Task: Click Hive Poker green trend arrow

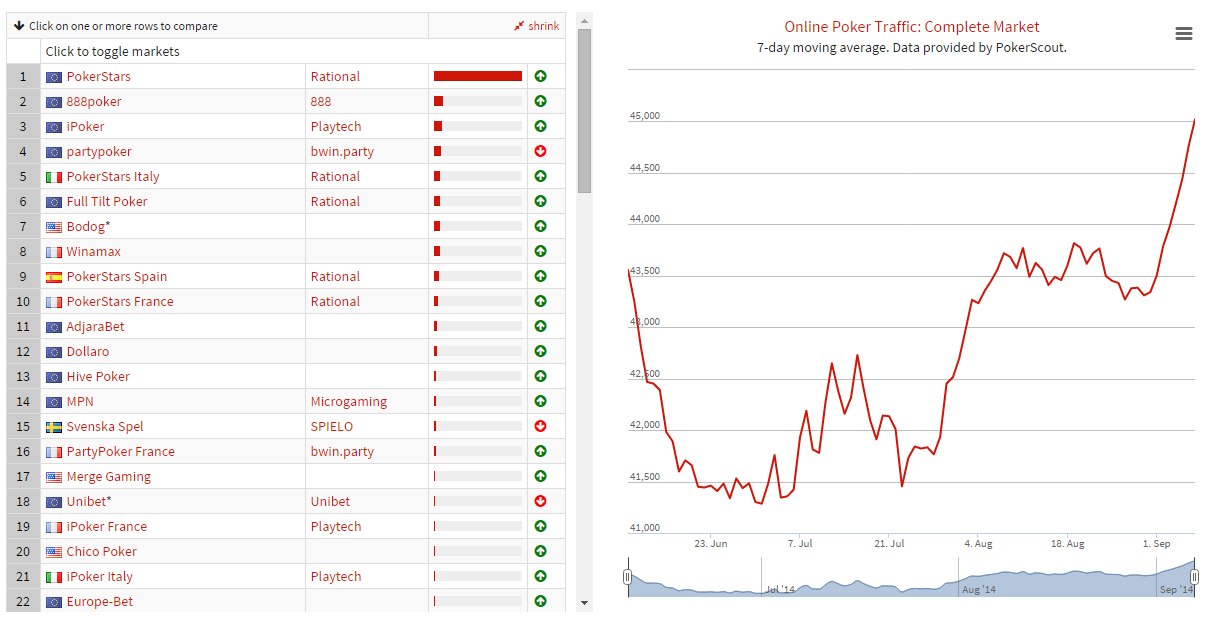Action: pos(541,376)
